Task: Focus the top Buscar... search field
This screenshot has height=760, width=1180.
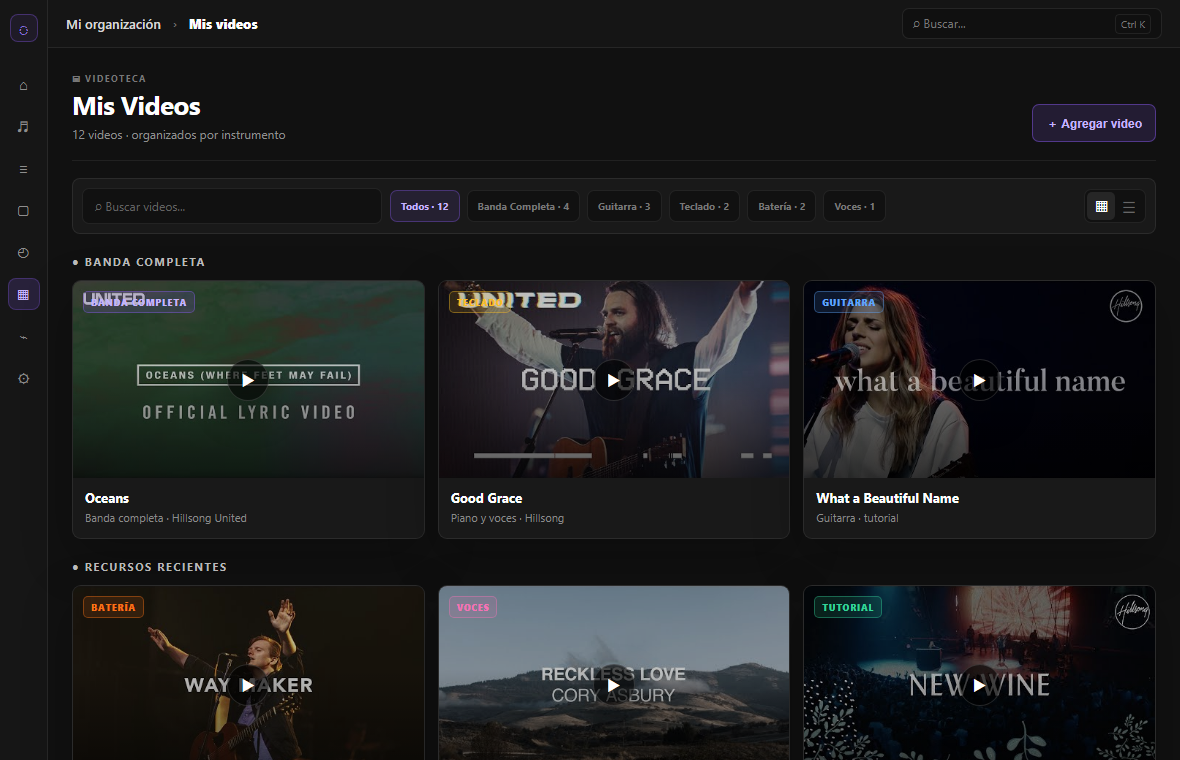Action: [1031, 24]
